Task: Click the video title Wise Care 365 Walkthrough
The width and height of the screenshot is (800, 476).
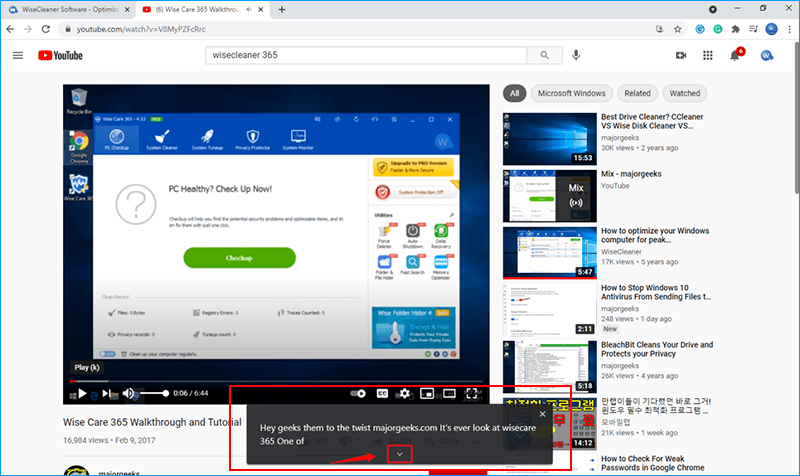Action: [x=152, y=422]
